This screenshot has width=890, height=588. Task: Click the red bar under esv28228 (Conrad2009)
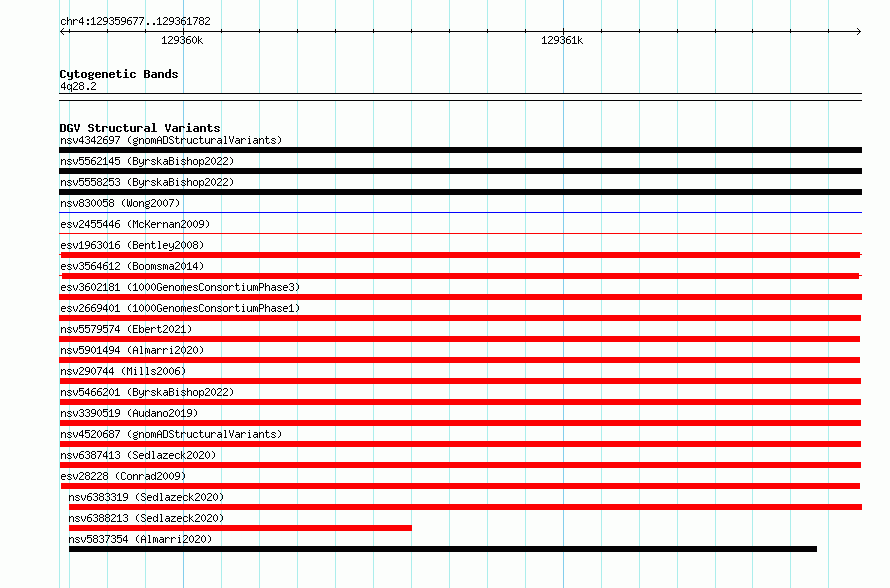click(460, 486)
